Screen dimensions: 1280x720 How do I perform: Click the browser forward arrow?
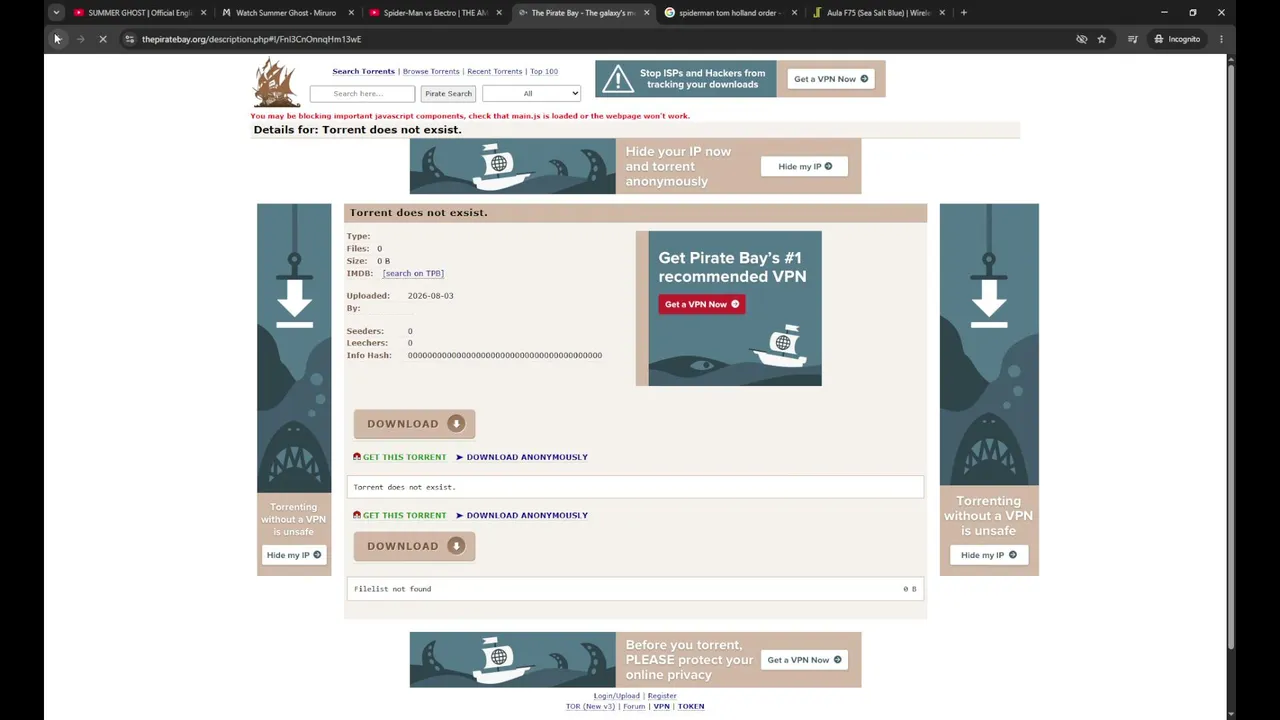[x=80, y=39]
